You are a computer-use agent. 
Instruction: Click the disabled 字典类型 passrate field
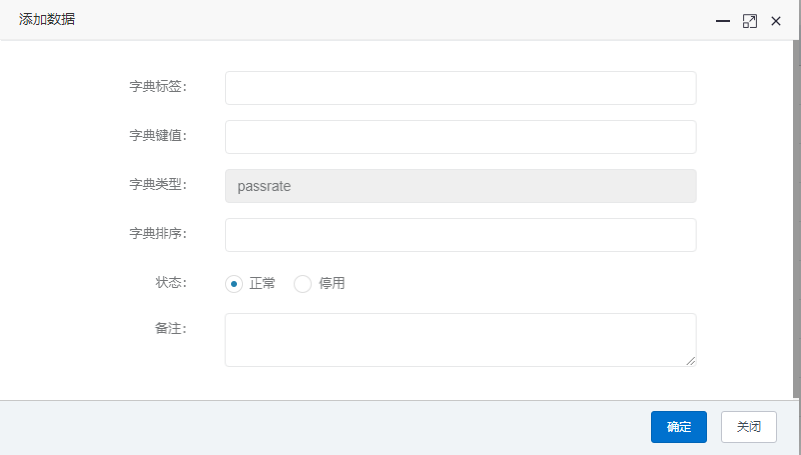click(x=460, y=186)
